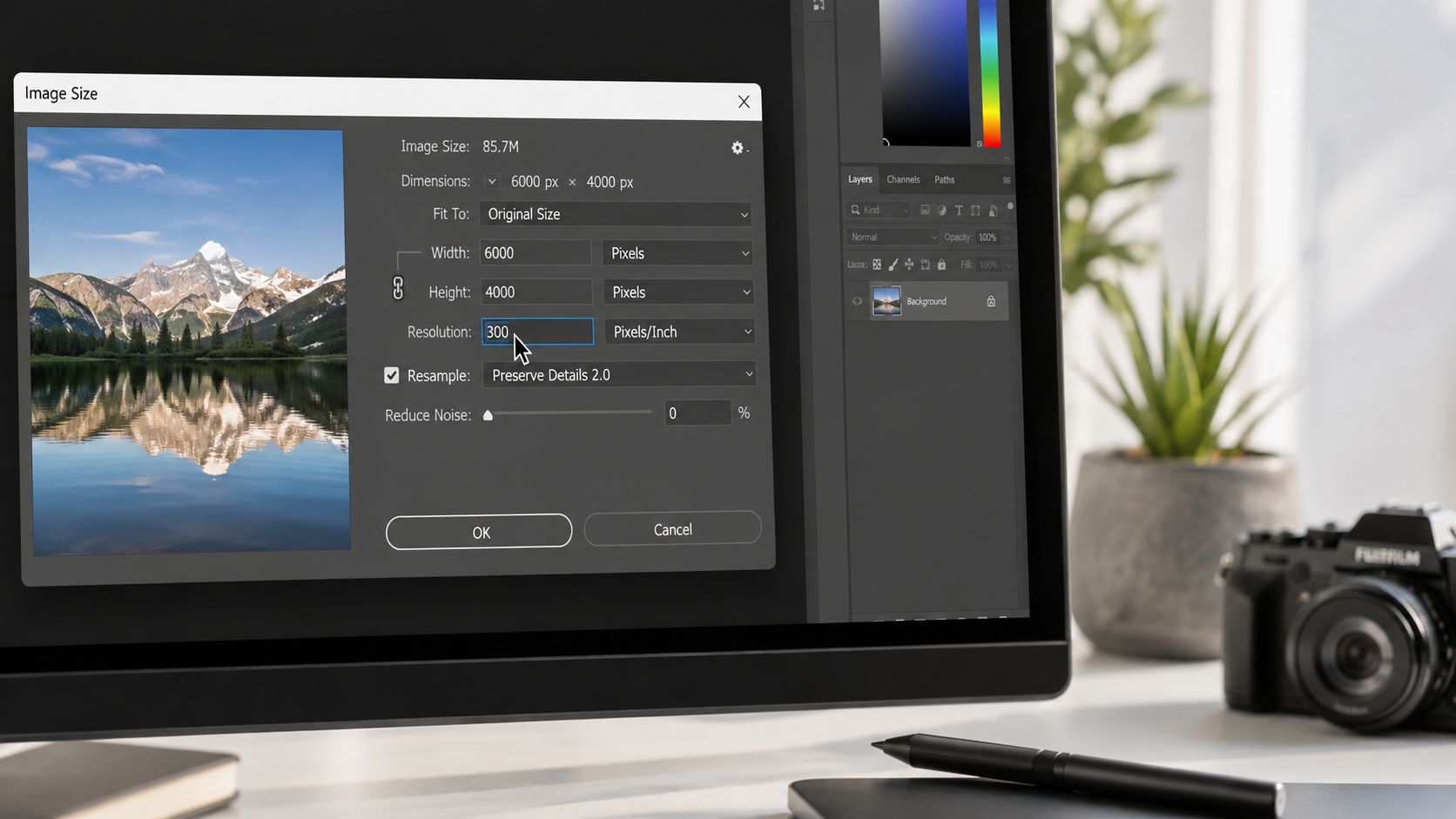Click the Lock all icon in Layers panel
This screenshot has width=1456, height=819.
coord(941,265)
